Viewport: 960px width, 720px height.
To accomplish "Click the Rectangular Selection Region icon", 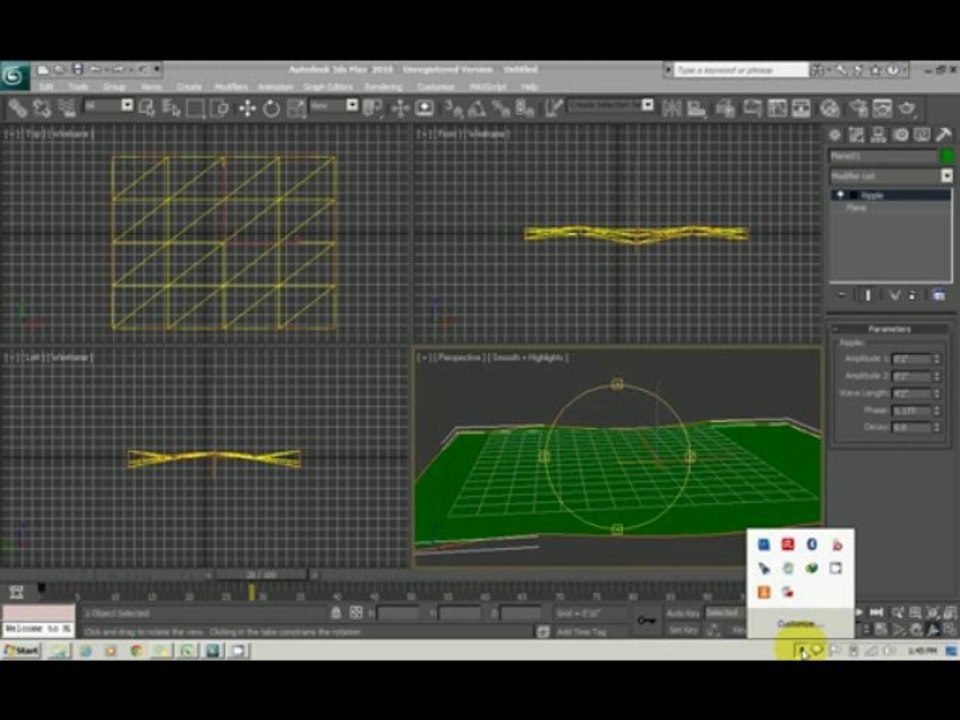I will [x=195, y=108].
